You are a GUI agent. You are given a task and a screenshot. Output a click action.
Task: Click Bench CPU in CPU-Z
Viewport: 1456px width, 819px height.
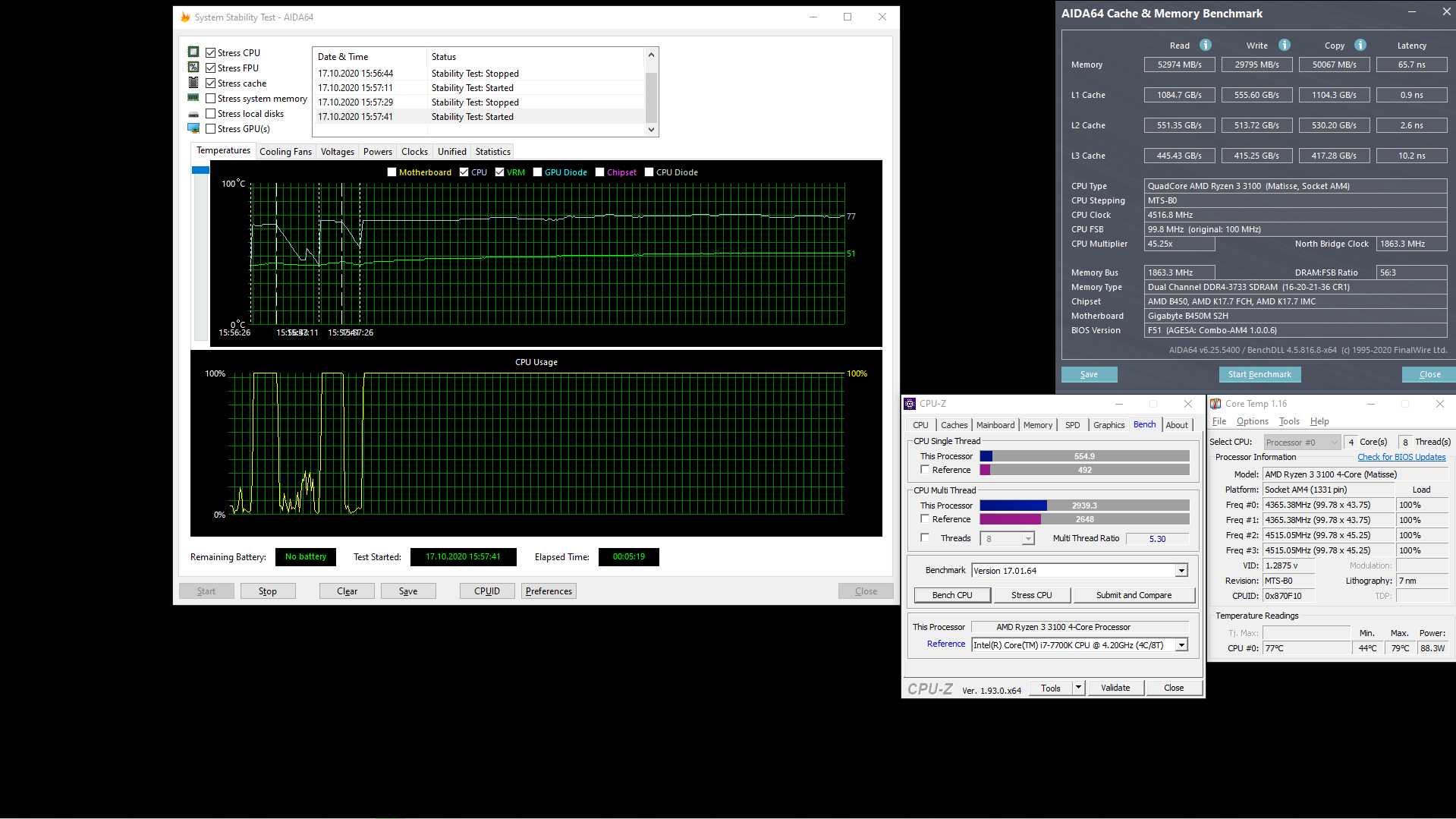(x=952, y=595)
